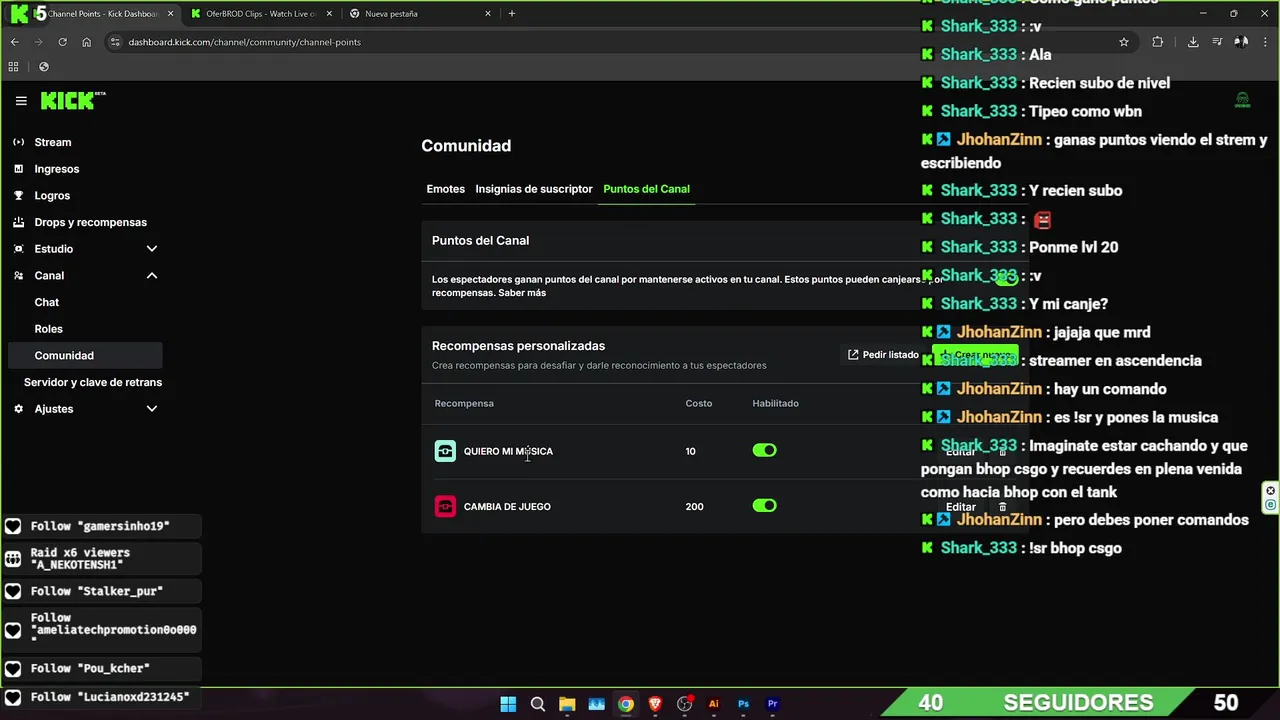Click the Costo column header
This screenshot has height=720, width=1280.
pos(699,403)
